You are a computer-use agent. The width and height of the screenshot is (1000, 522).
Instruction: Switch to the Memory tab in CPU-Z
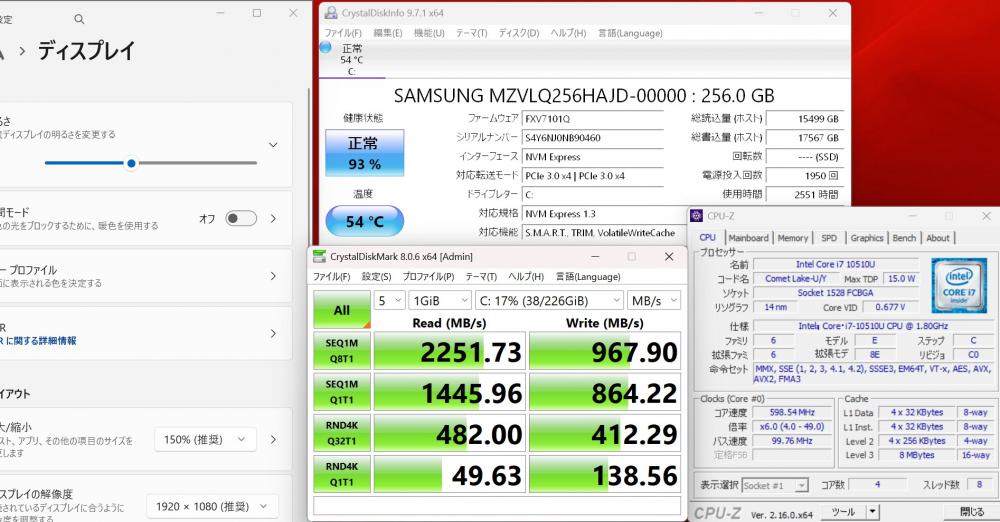click(x=793, y=238)
